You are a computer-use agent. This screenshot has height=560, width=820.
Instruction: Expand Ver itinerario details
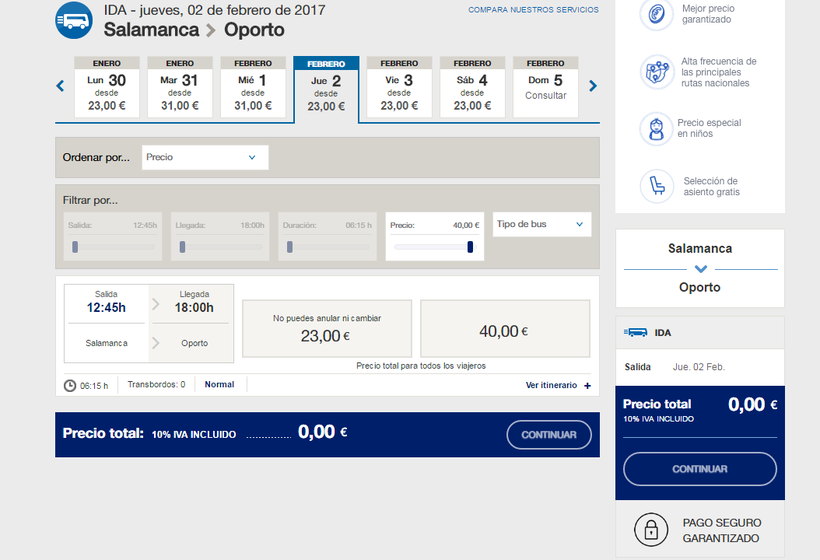tap(557, 385)
